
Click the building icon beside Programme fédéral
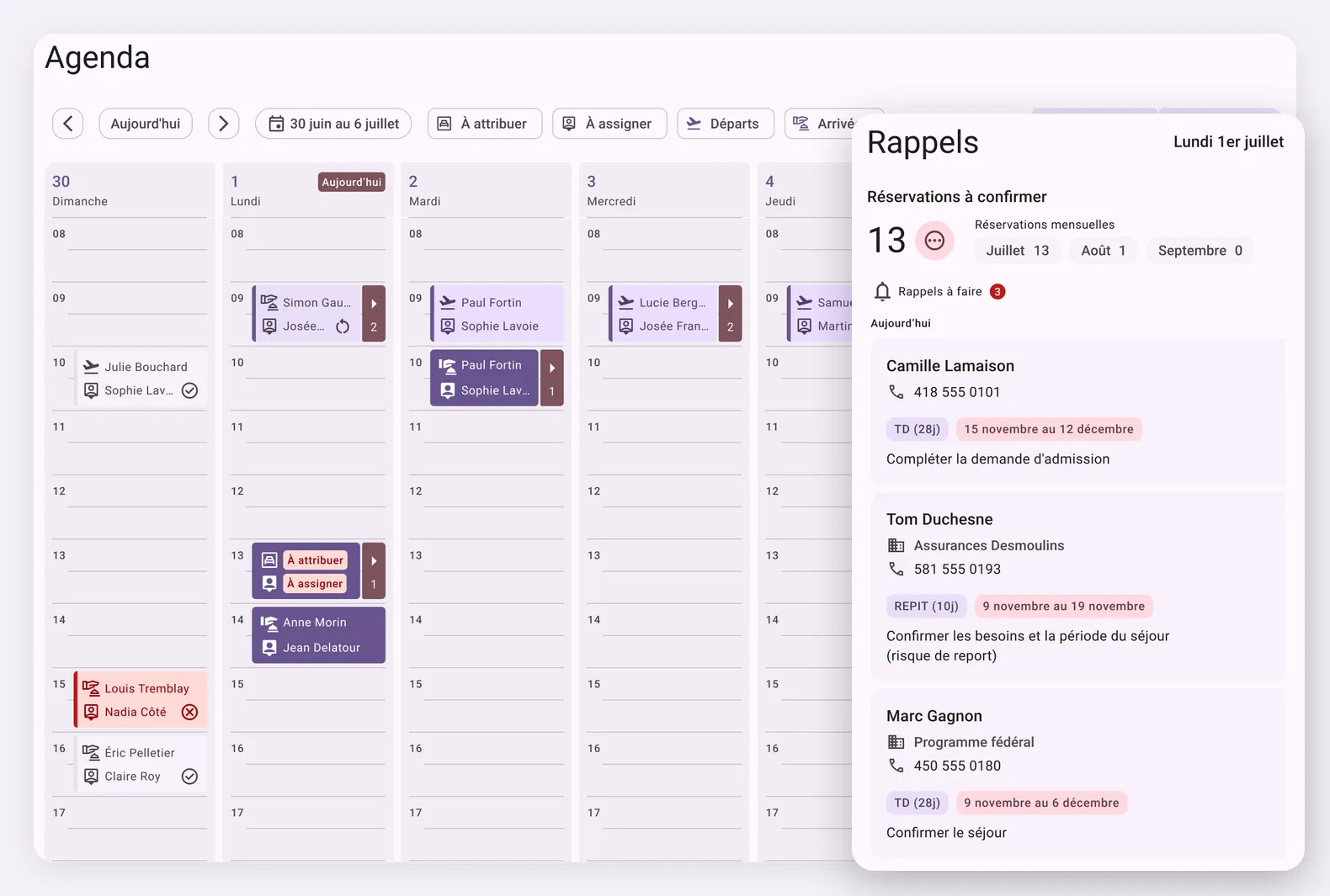[896, 743]
